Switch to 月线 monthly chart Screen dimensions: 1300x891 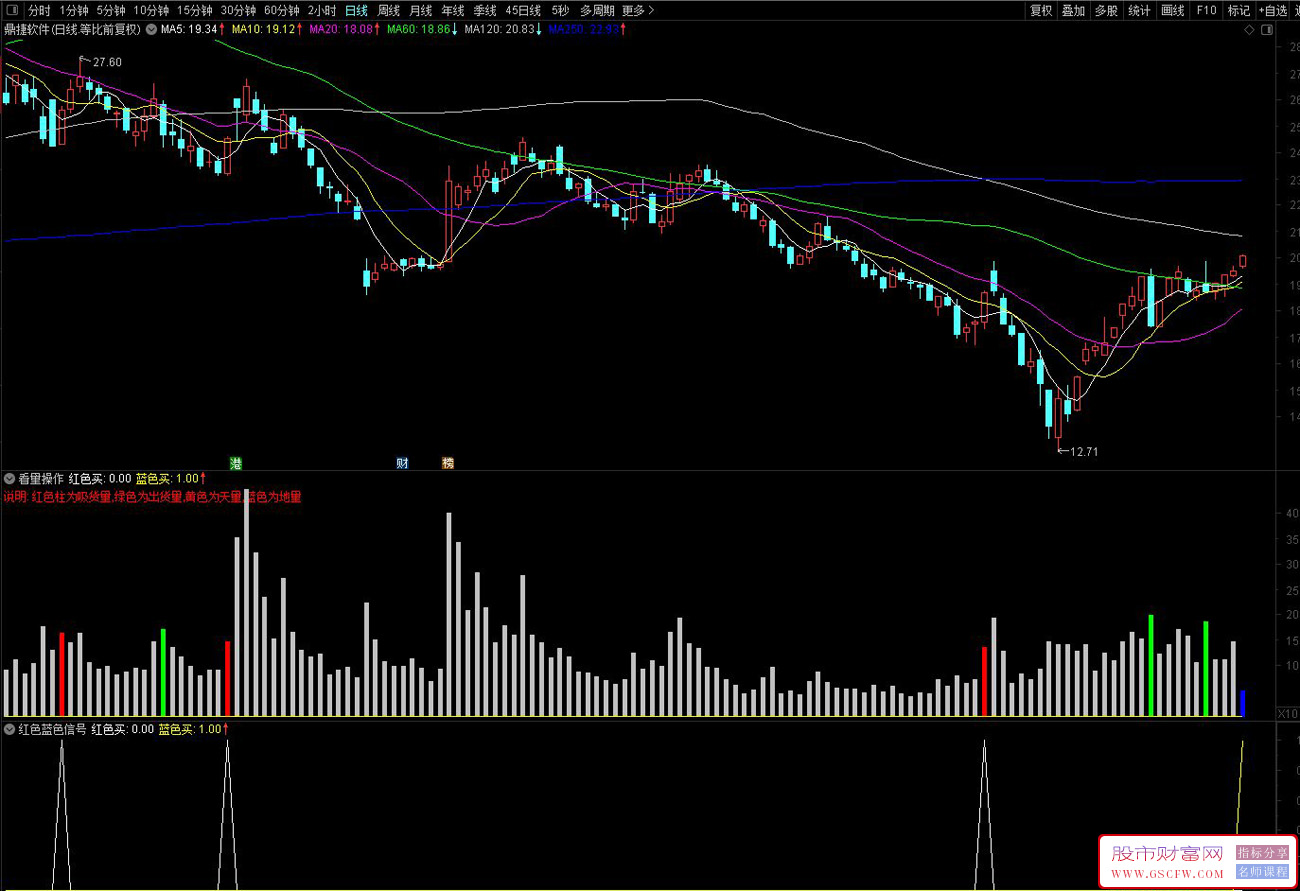(421, 10)
